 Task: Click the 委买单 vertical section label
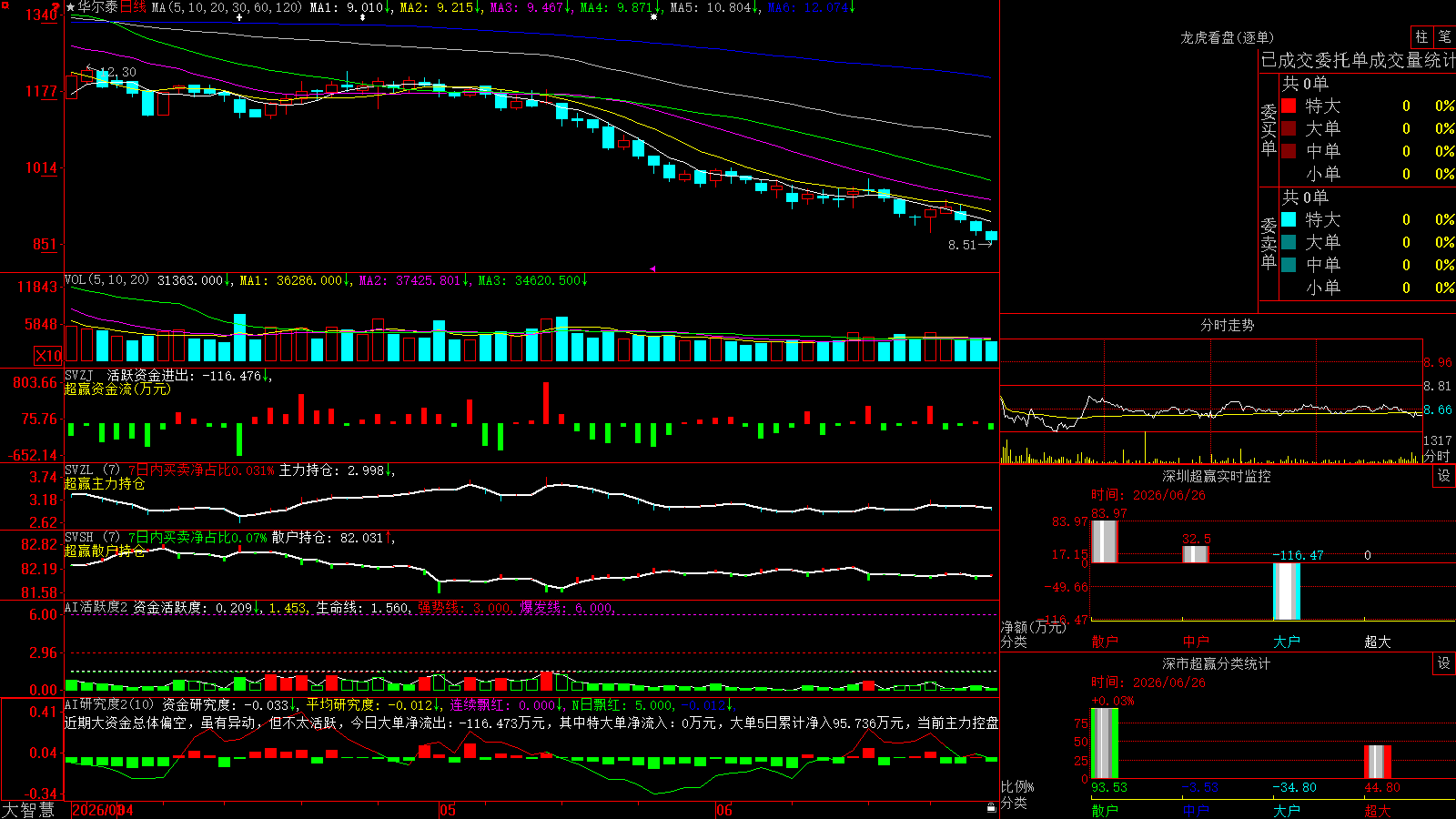pyautogui.click(x=1269, y=129)
